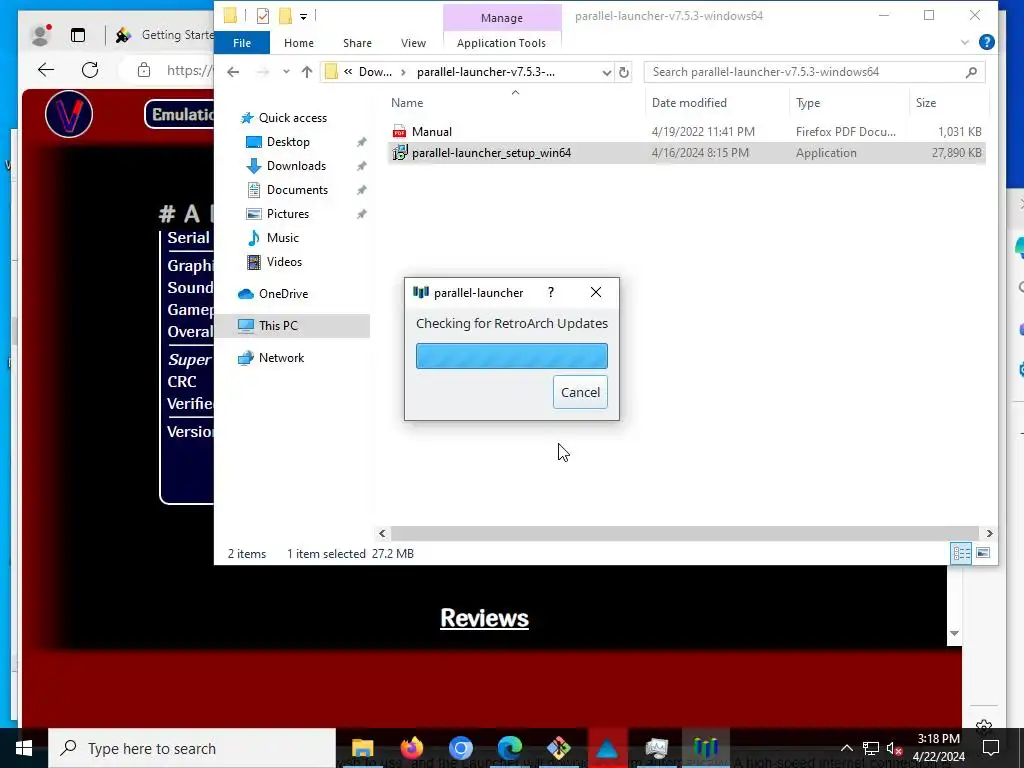
Task: Click the taskbar search box
Action: [192, 748]
